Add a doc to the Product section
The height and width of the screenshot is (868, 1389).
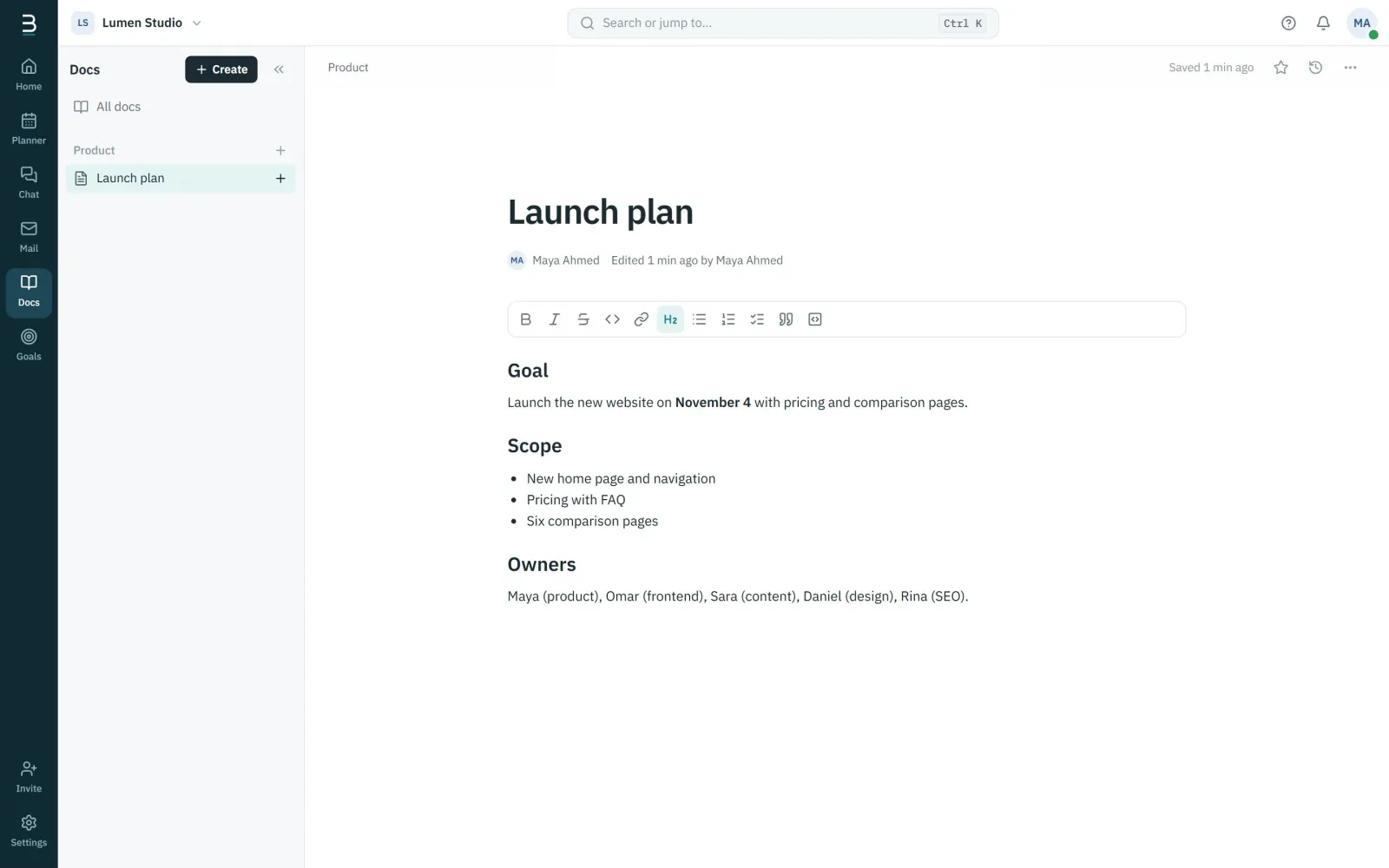tap(280, 150)
